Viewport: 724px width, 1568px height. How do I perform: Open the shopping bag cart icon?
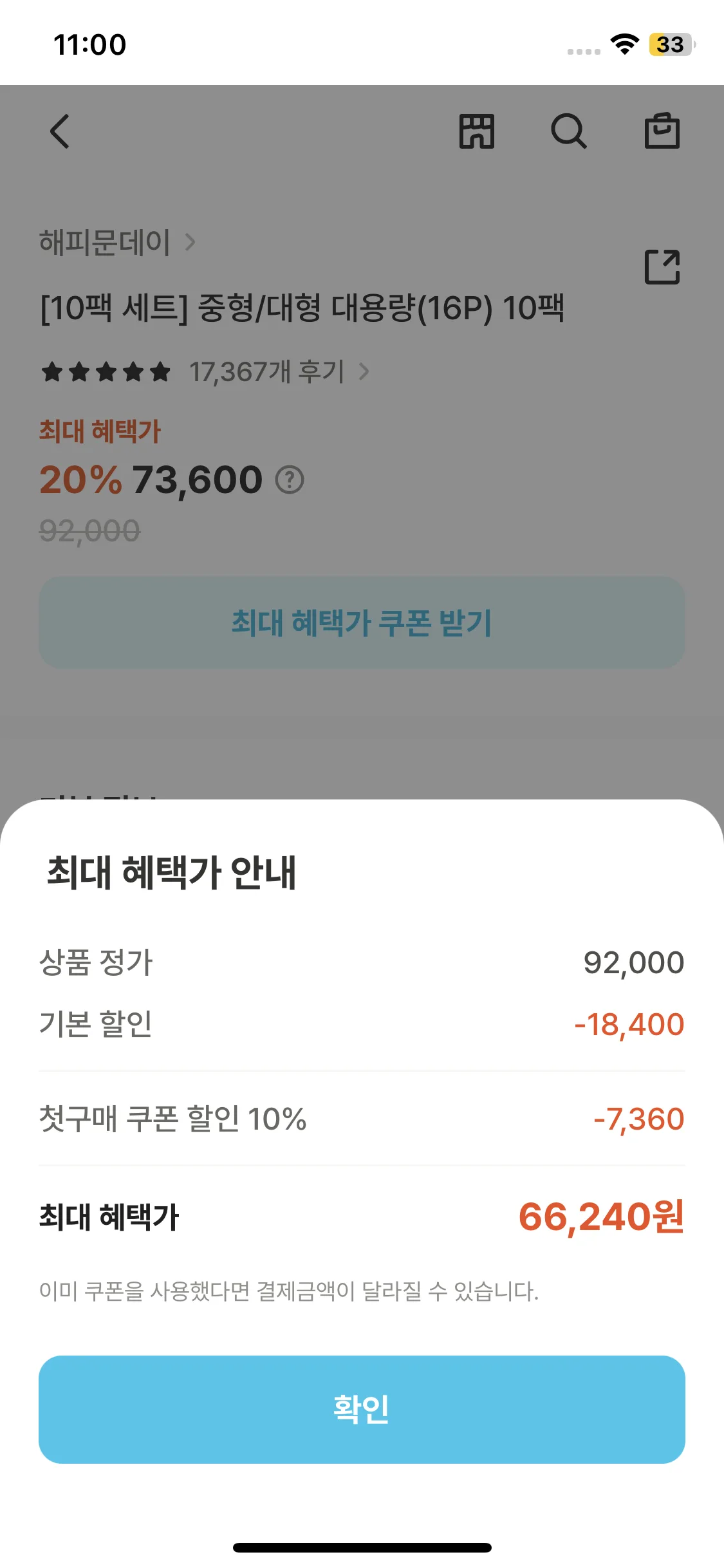(x=662, y=131)
